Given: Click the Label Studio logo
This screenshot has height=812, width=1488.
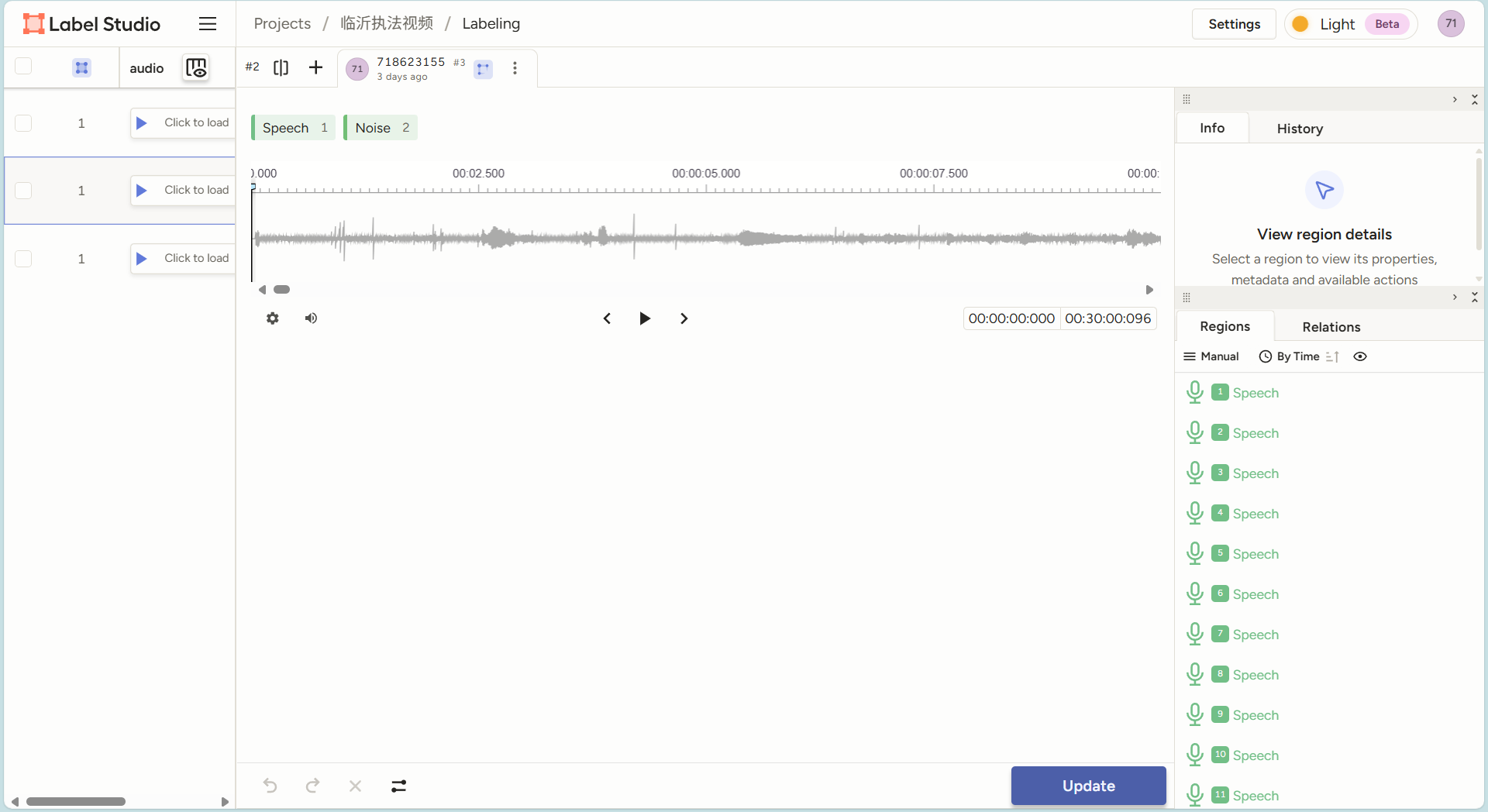Looking at the screenshot, I should pos(91,24).
